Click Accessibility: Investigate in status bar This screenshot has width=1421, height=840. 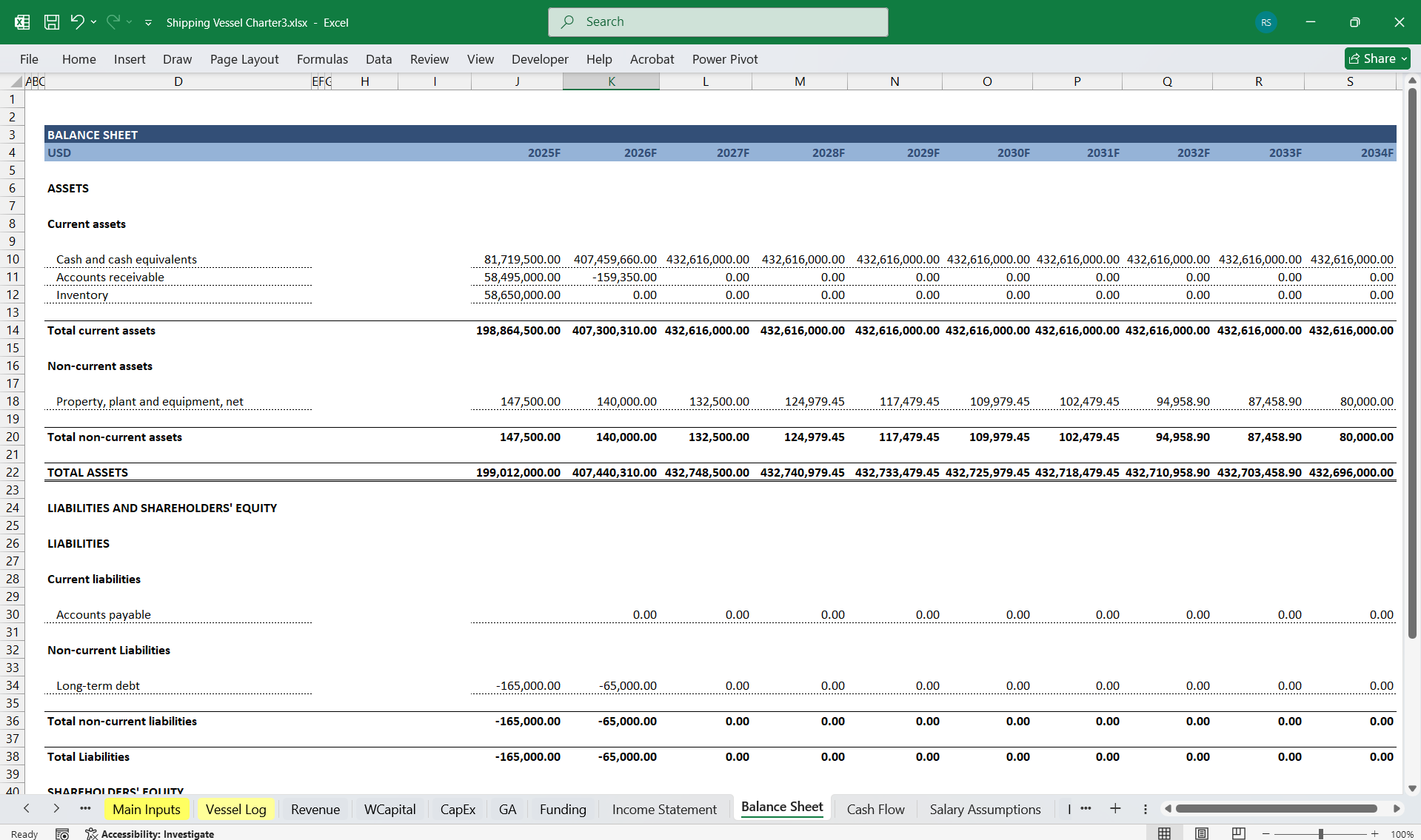click(x=150, y=833)
